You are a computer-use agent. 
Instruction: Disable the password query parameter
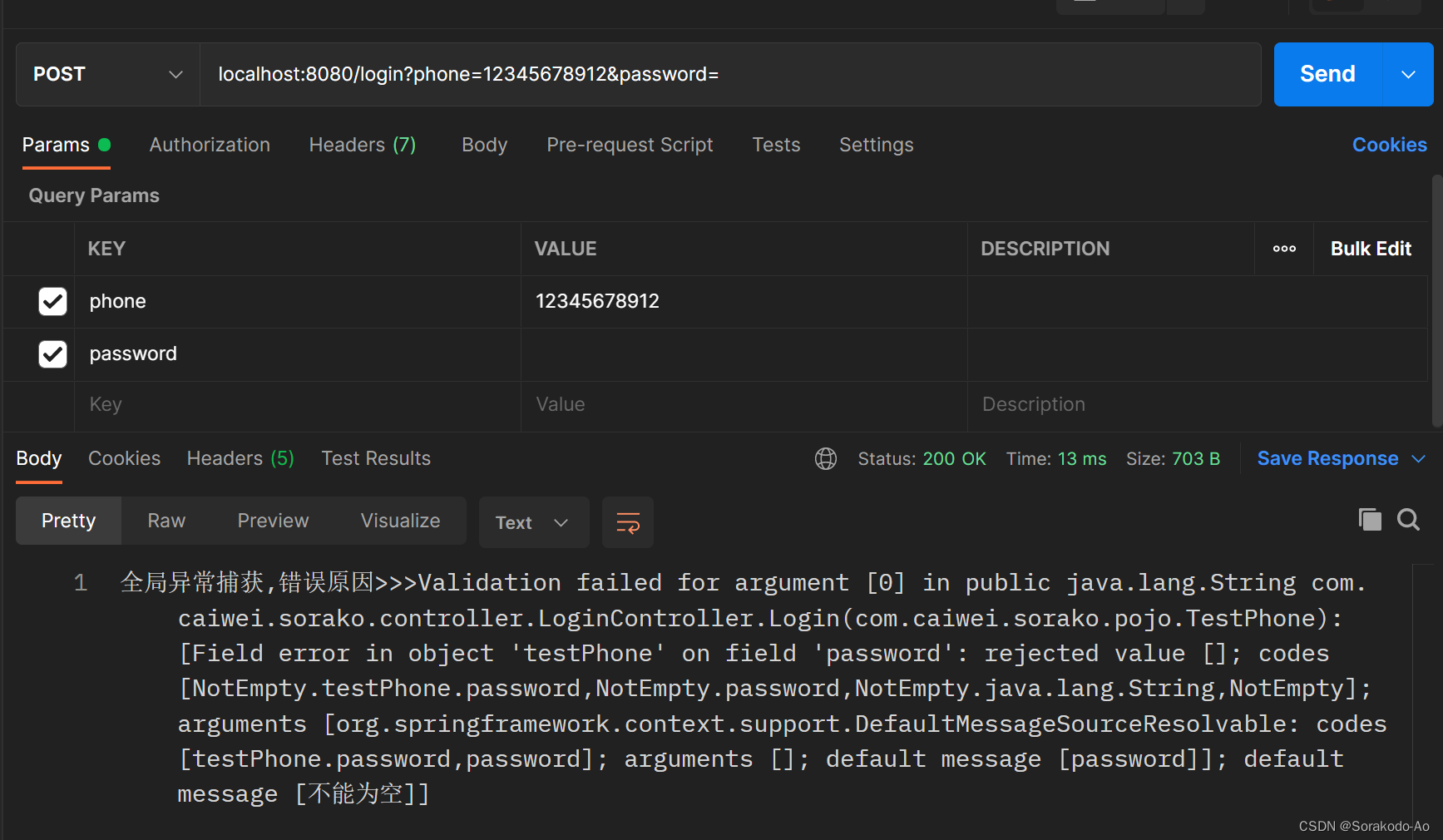point(52,353)
